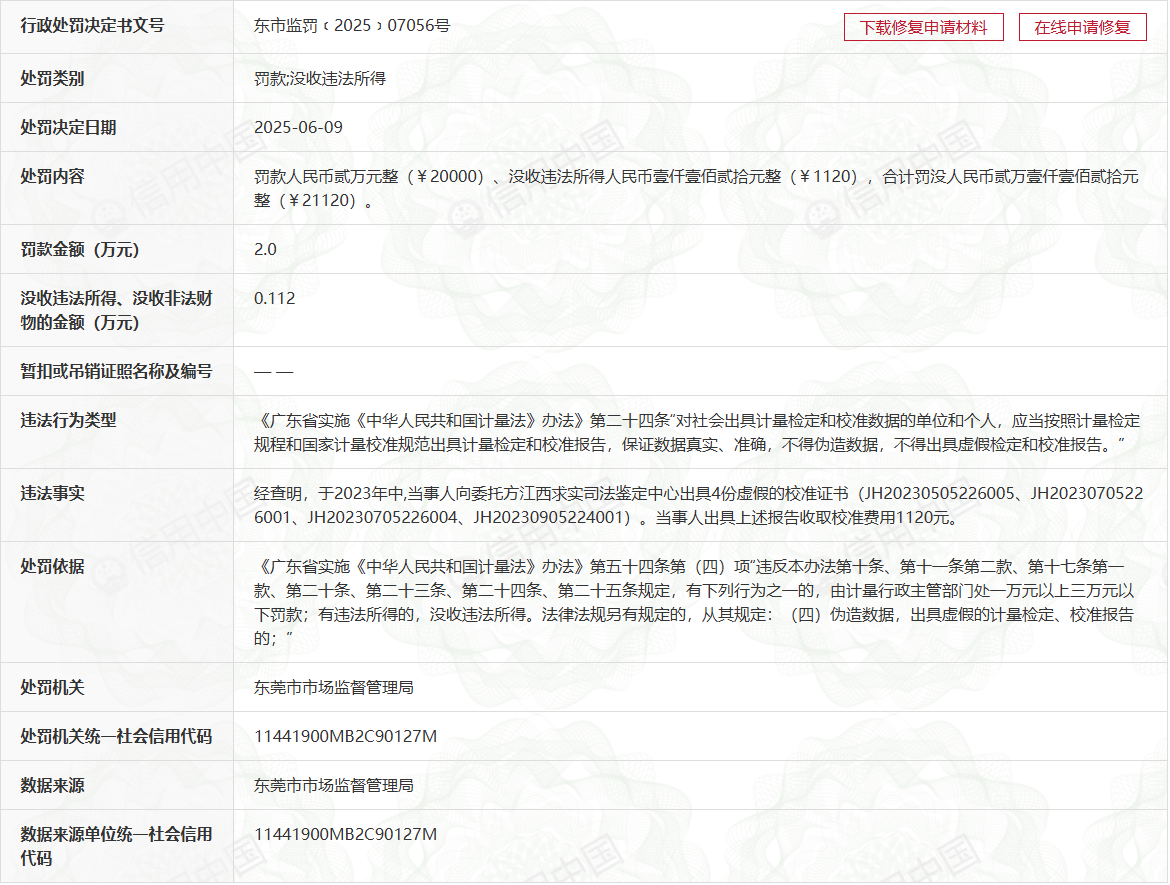Image resolution: width=1170 pixels, height=885 pixels.
Task: Click the 处罚决定日期 row label
Action: tap(68, 128)
